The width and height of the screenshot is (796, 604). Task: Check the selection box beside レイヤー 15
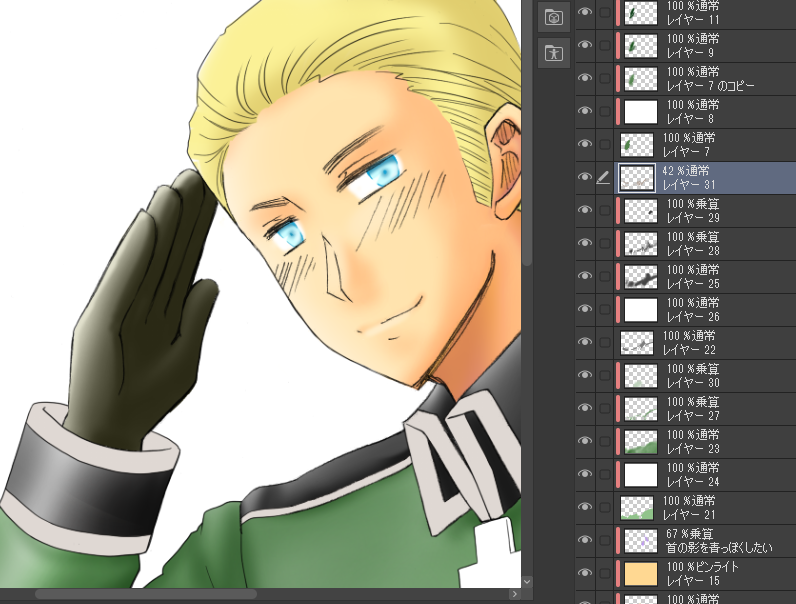point(605,574)
